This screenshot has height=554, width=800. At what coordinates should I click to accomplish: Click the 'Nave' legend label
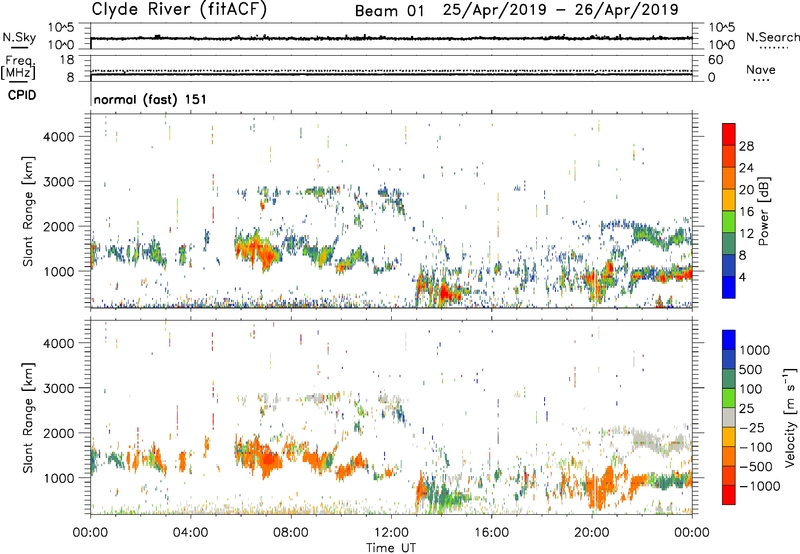[761, 69]
